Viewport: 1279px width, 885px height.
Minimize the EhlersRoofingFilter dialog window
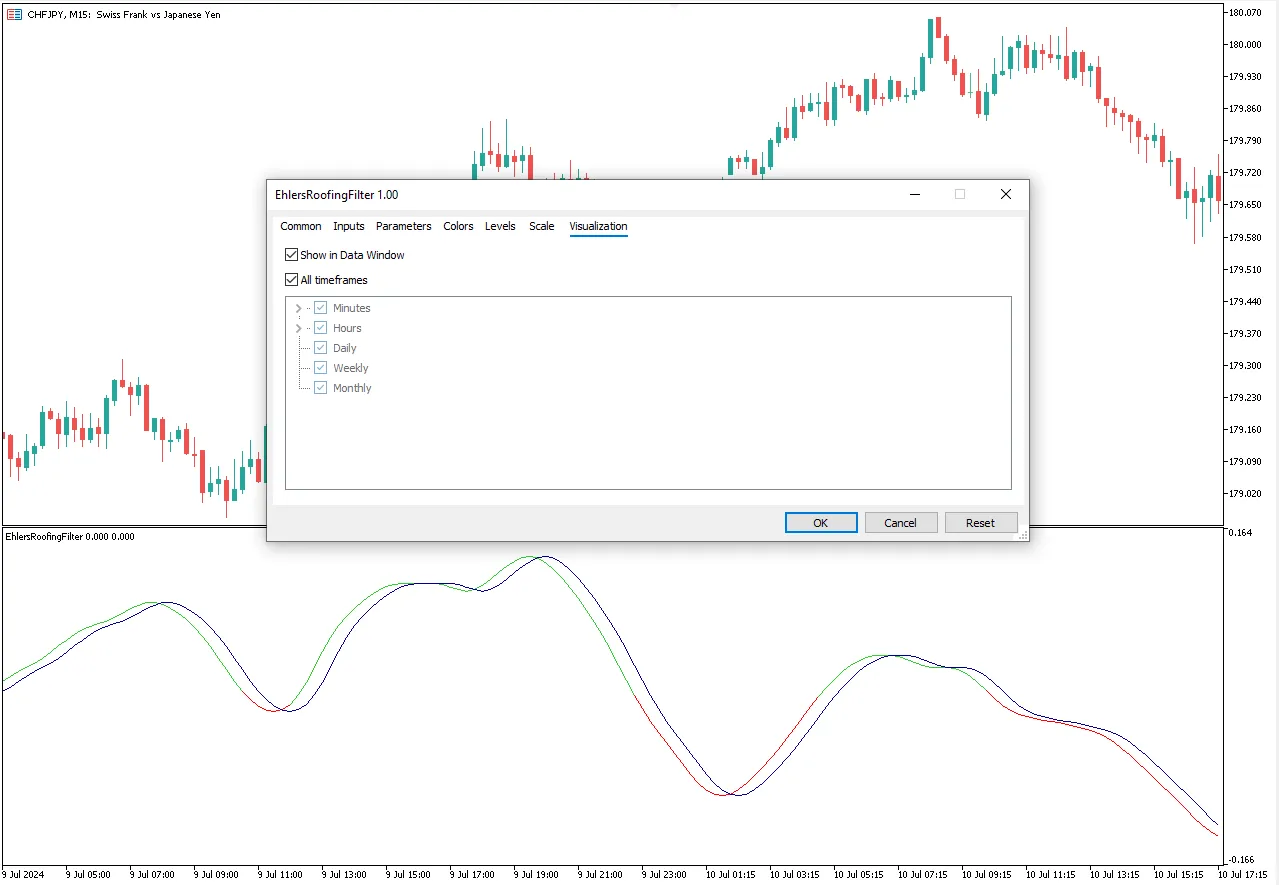point(914,194)
